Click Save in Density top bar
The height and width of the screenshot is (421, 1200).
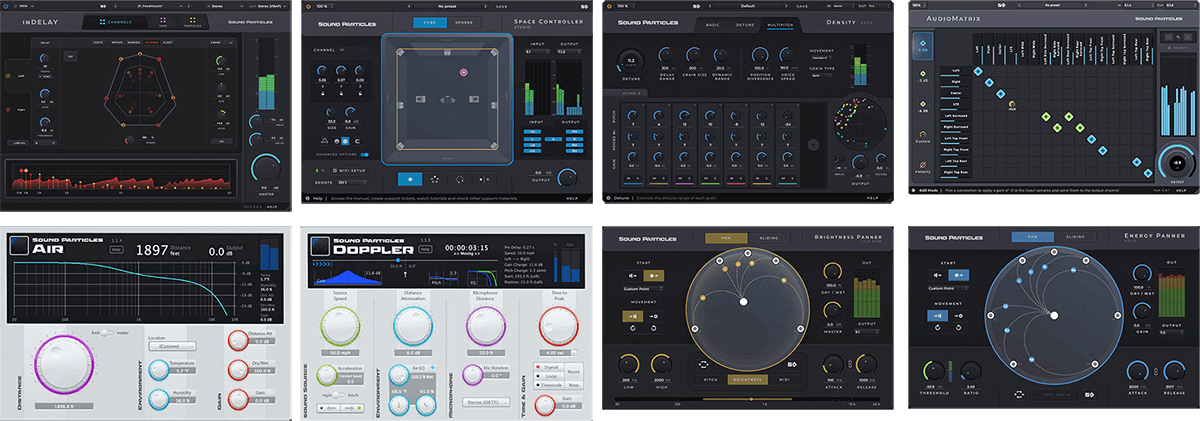(x=802, y=6)
